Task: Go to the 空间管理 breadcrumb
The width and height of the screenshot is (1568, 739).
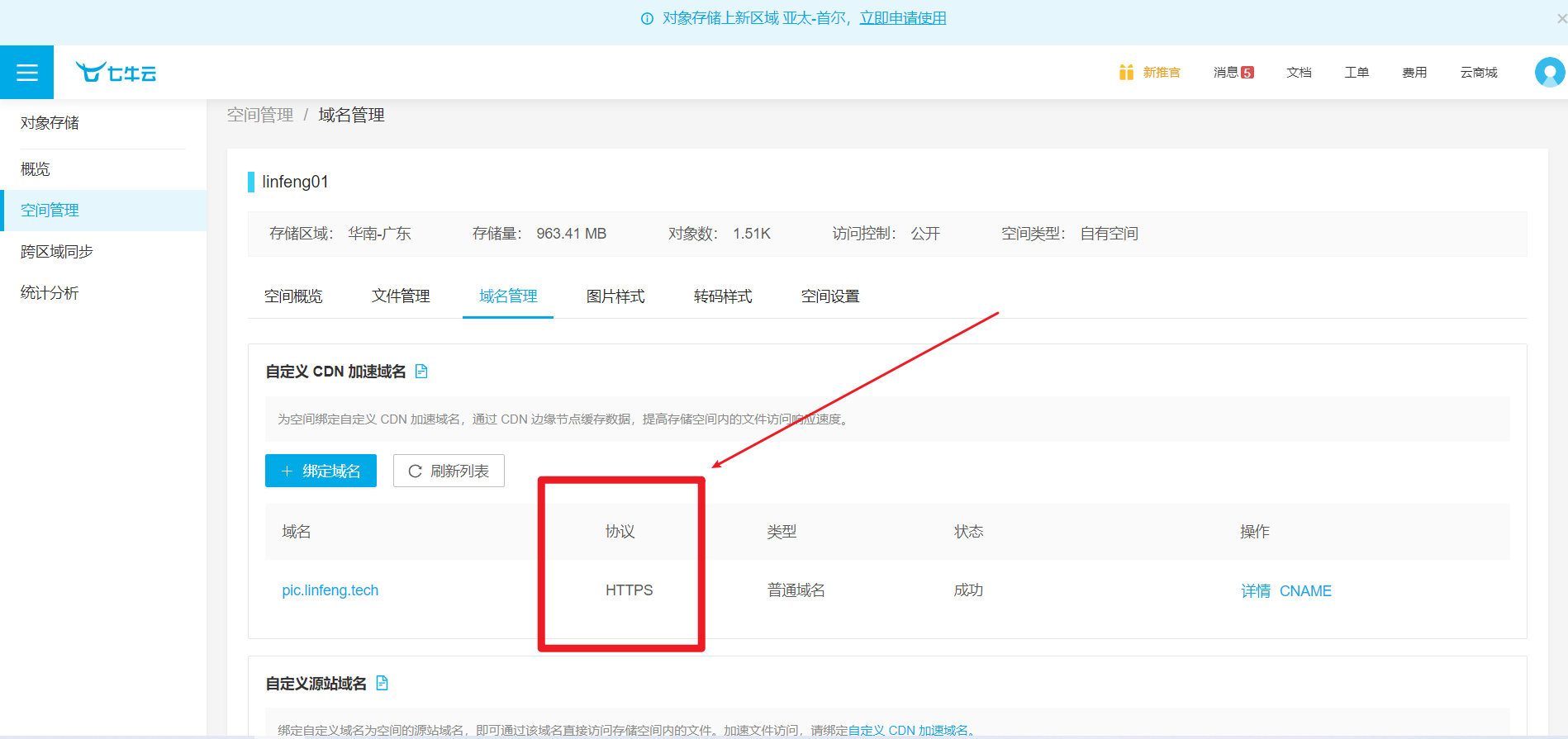Action: pos(260,115)
